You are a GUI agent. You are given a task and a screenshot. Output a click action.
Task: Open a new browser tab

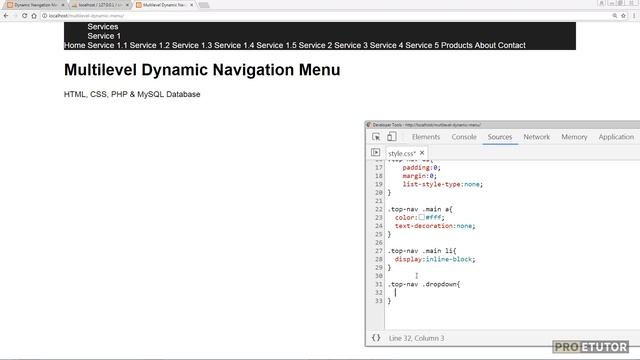pos(204,5)
